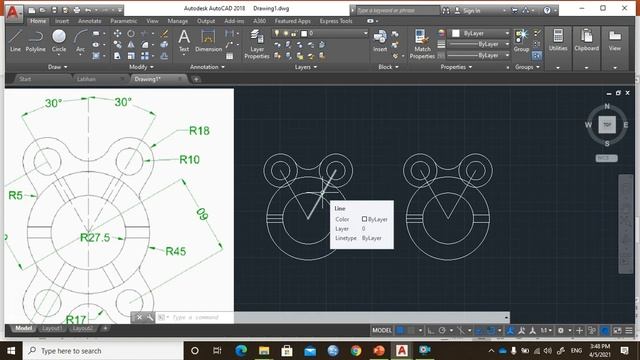640x360 pixels.
Task: Click the Undo arrow in quick access toolbar
Action: click(x=88, y=10)
